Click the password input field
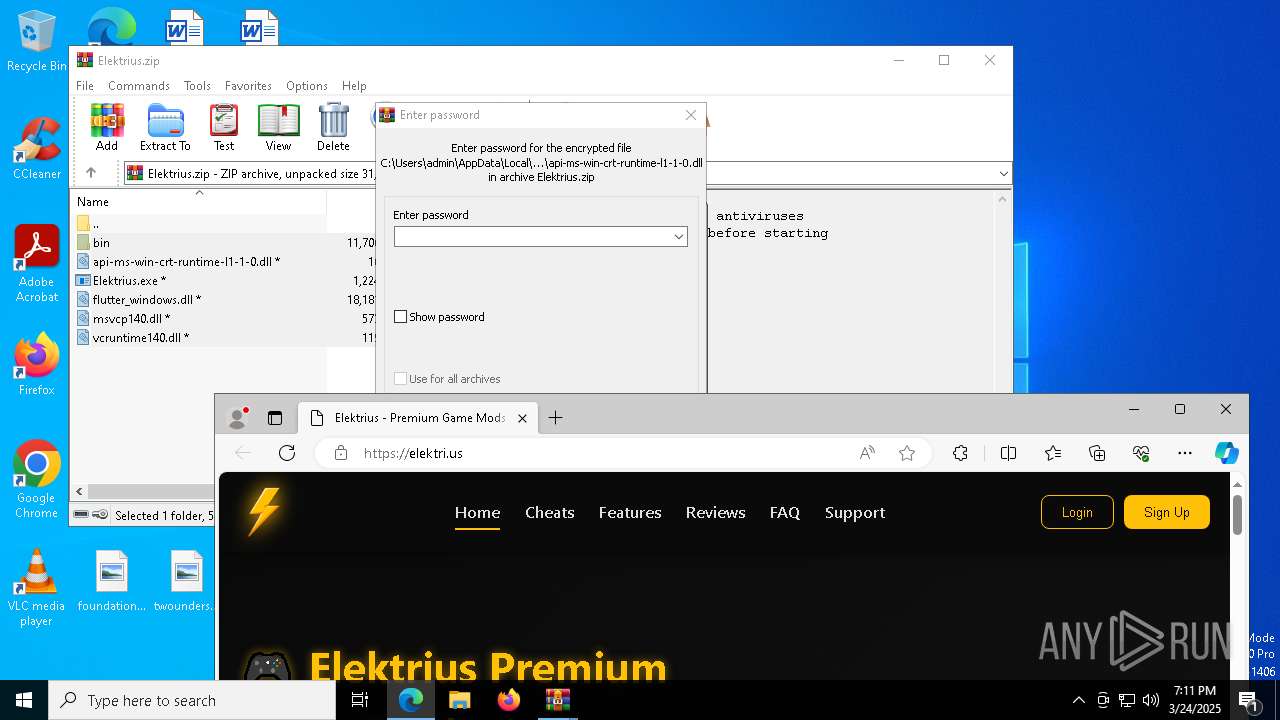 point(540,237)
